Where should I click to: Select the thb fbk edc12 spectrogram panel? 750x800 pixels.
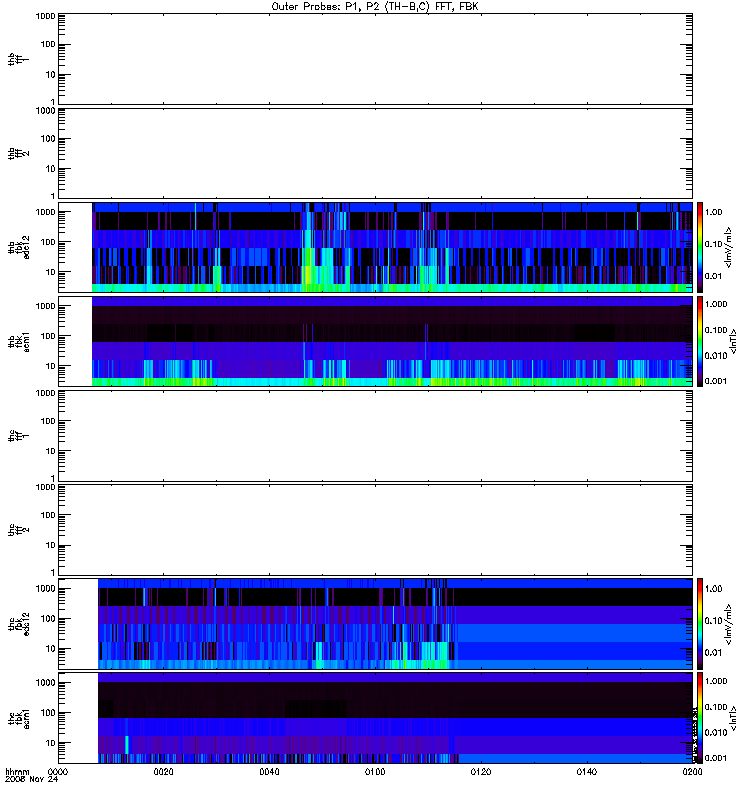coord(376,247)
